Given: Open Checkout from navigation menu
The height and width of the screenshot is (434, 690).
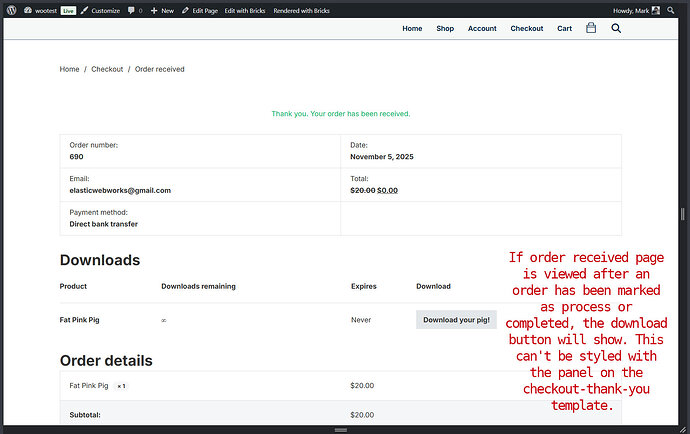Looking at the screenshot, I should click(x=527, y=29).
